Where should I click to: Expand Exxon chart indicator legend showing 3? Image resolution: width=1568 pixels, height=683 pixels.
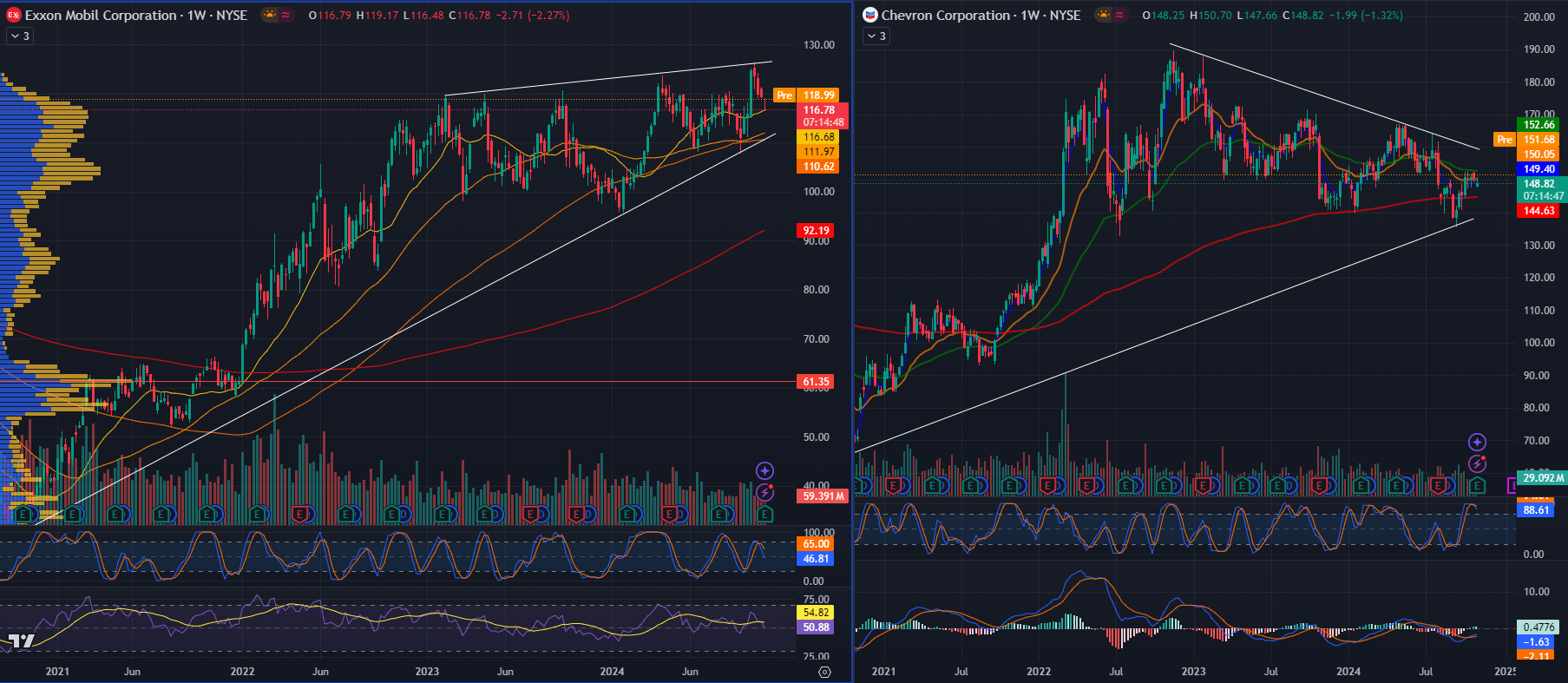(20, 36)
